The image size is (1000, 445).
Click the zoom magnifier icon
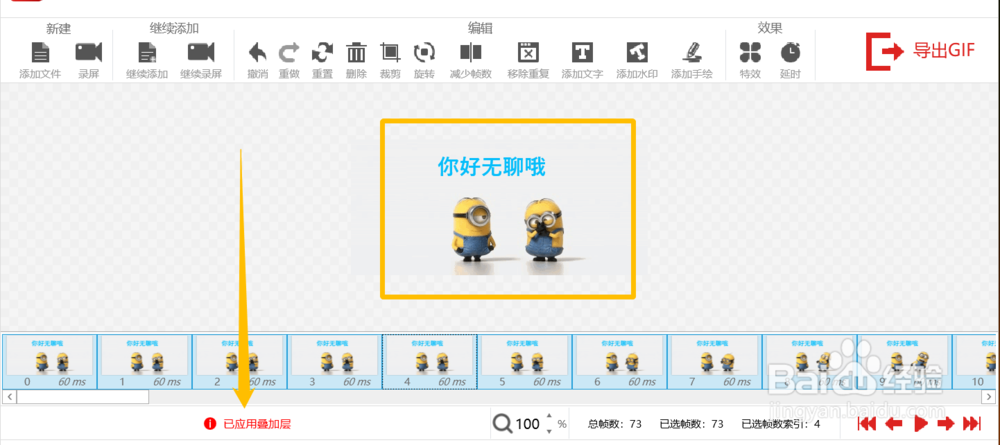click(x=503, y=423)
